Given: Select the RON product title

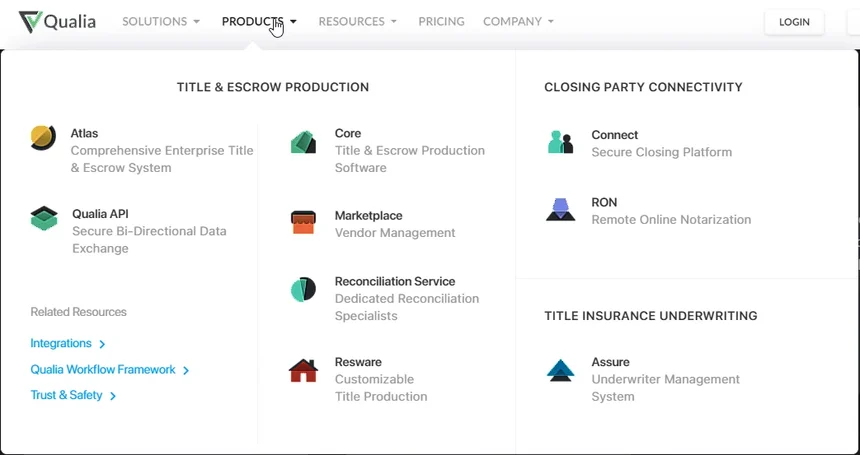Looking at the screenshot, I should [x=604, y=202].
